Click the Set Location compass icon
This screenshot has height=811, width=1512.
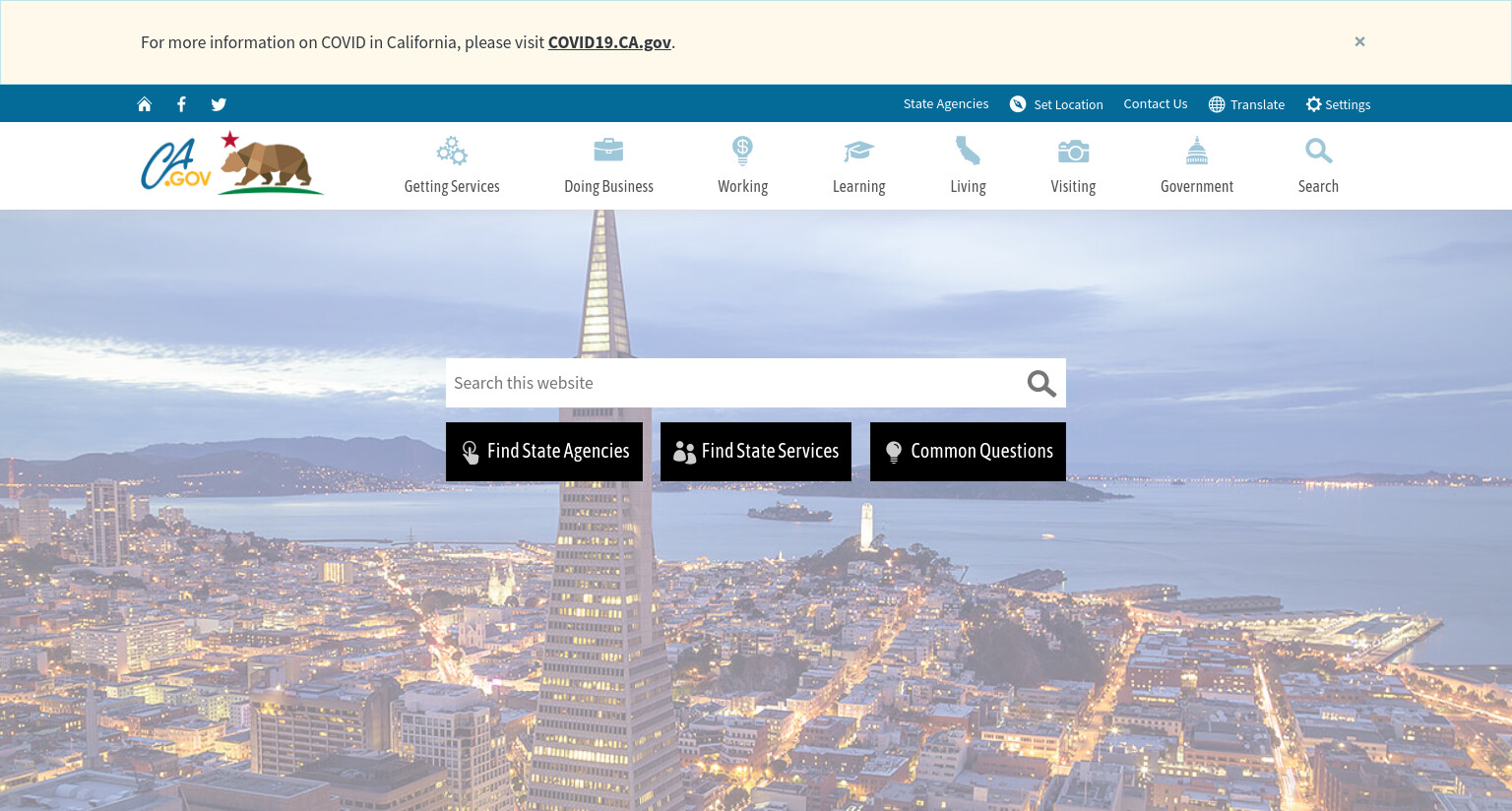coord(1018,104)
